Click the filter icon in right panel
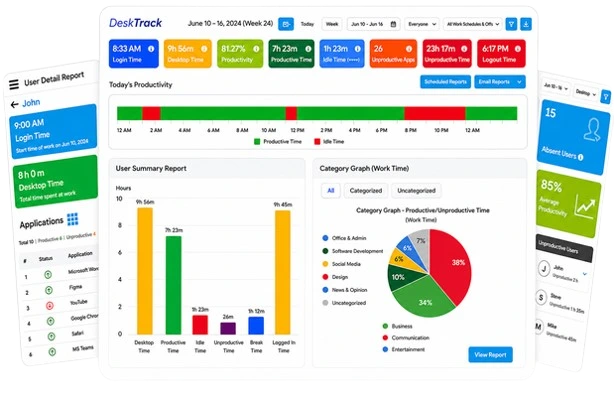Image resolution: width=615 pixels, height=406 pixels. point(606,96)
